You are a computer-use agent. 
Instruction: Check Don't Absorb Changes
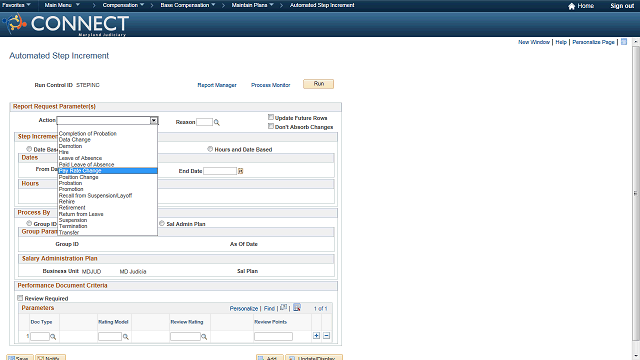[x=271, y=127]
